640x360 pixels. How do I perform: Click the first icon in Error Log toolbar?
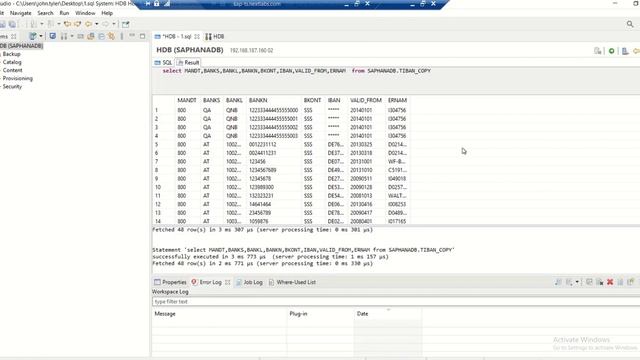tap(558, 282)
